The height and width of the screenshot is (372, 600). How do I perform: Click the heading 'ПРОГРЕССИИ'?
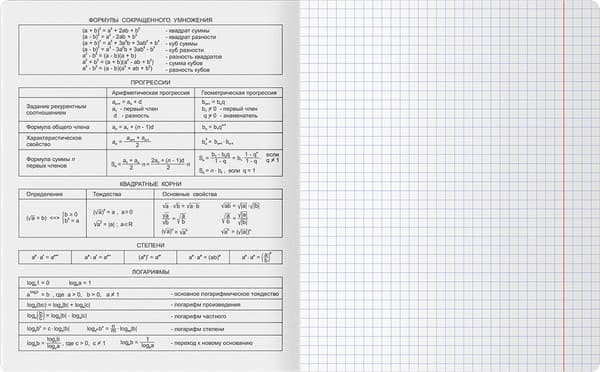point(150,82)
